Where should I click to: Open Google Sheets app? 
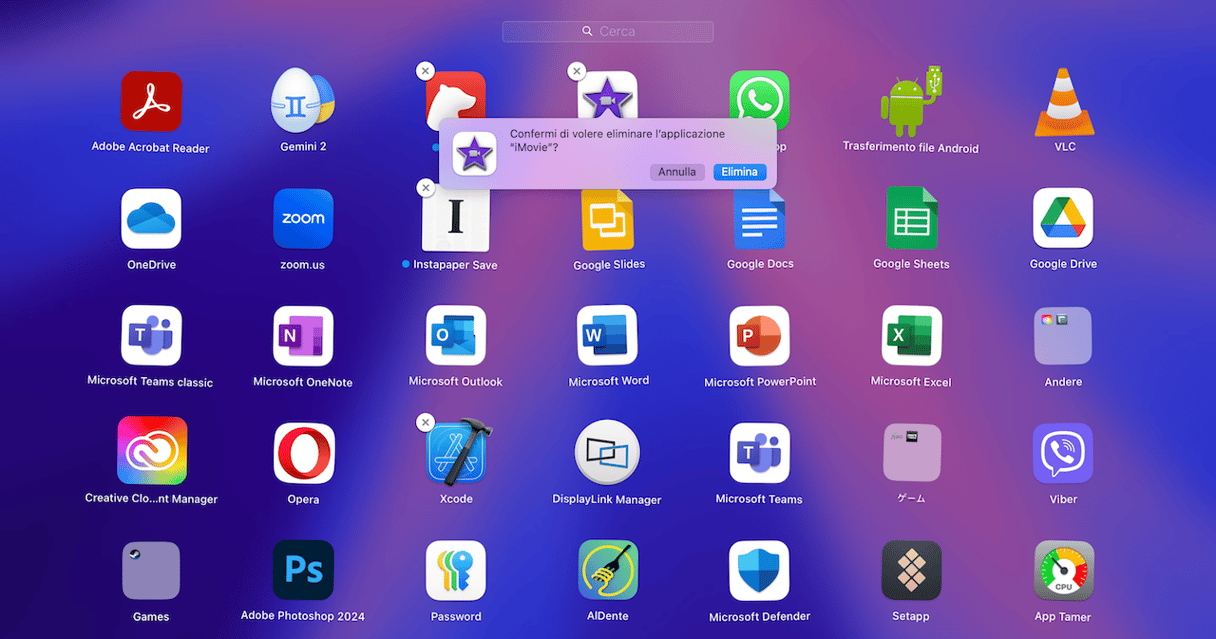point(912,219)
